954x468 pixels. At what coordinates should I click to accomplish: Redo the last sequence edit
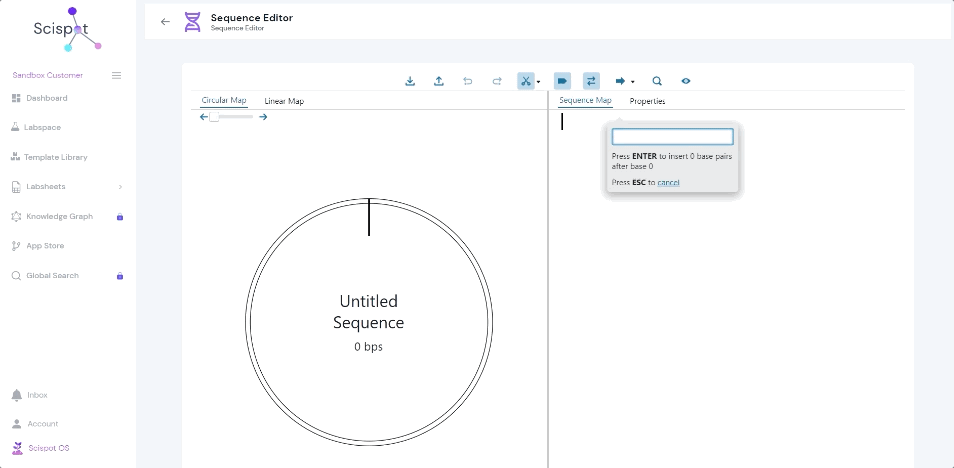pyautogui.click(x=497, y=81)
